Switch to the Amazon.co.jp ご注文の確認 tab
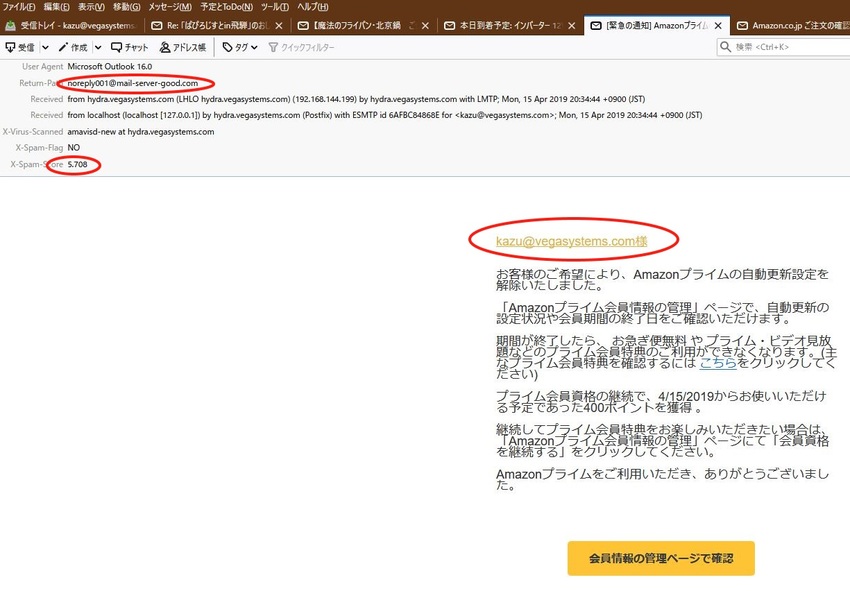 coord(793,25)
